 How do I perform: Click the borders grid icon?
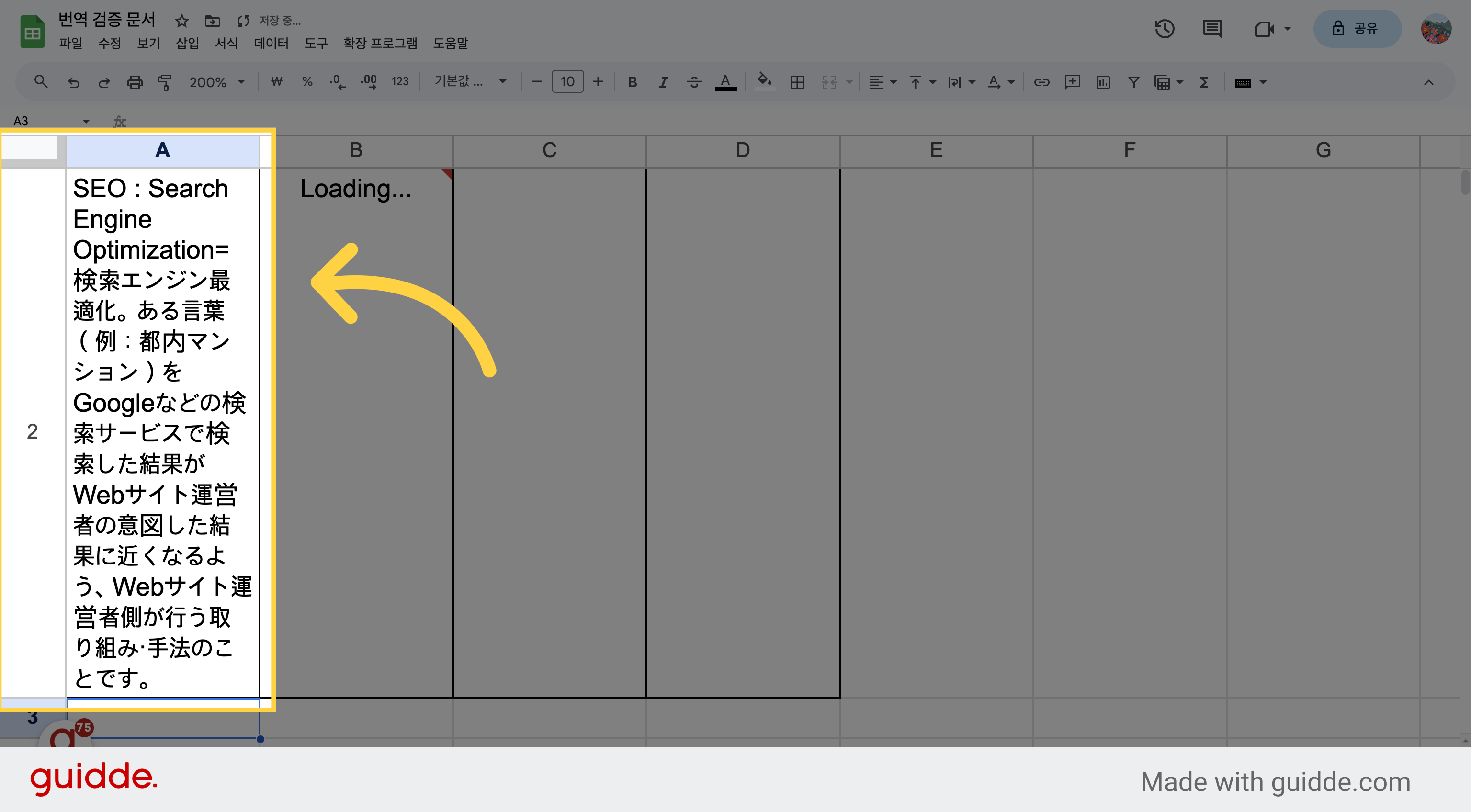click(797, 82)
